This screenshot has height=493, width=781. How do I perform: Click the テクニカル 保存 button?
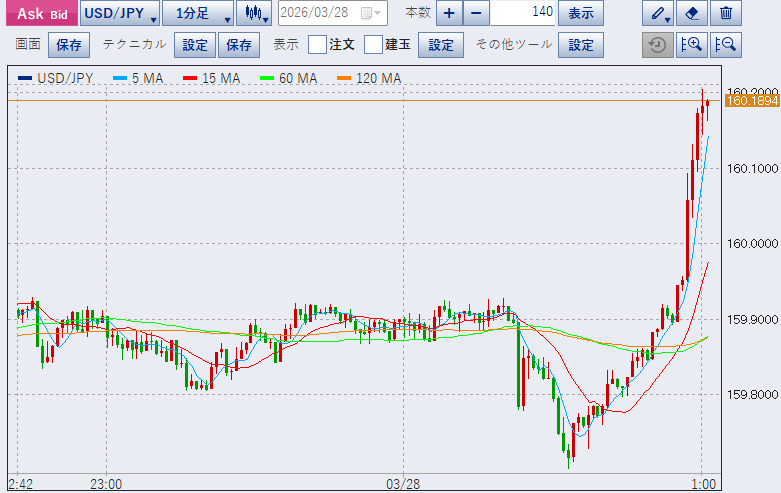coord(239,45)
